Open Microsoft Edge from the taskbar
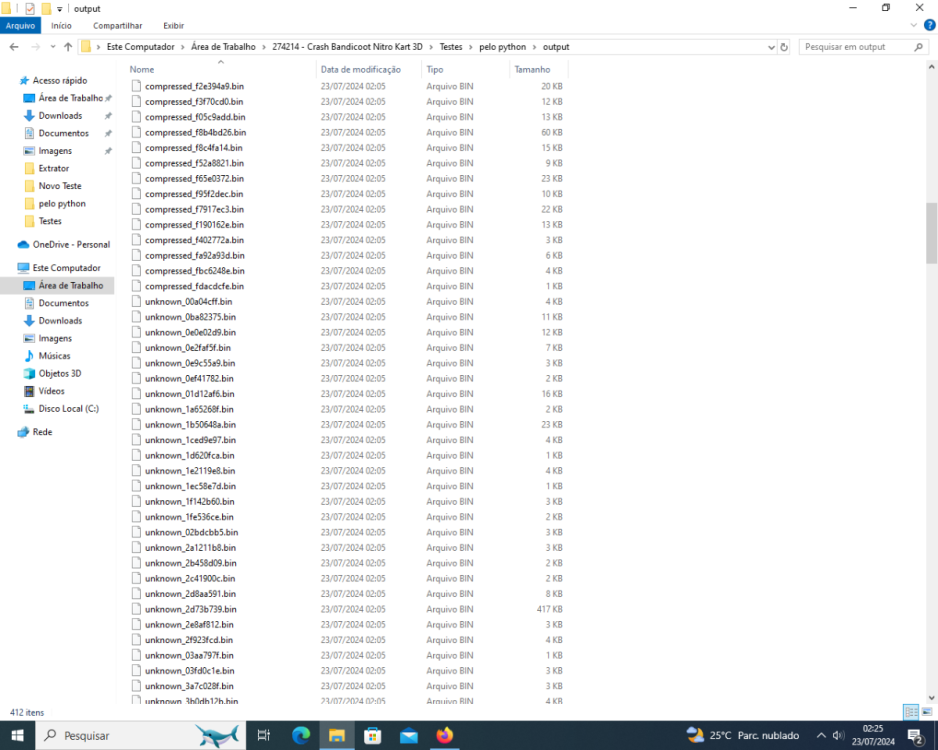The image size is (938, 750). (x=301, y=735)
